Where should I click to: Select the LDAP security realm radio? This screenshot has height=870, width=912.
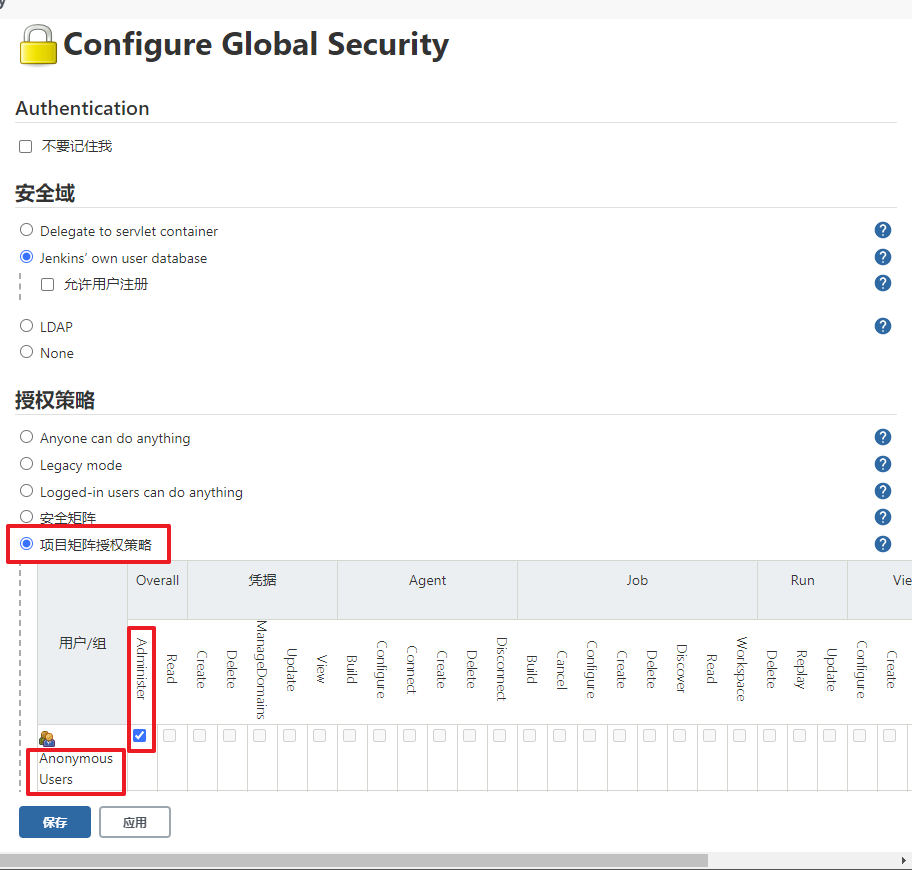pos(26,326)
